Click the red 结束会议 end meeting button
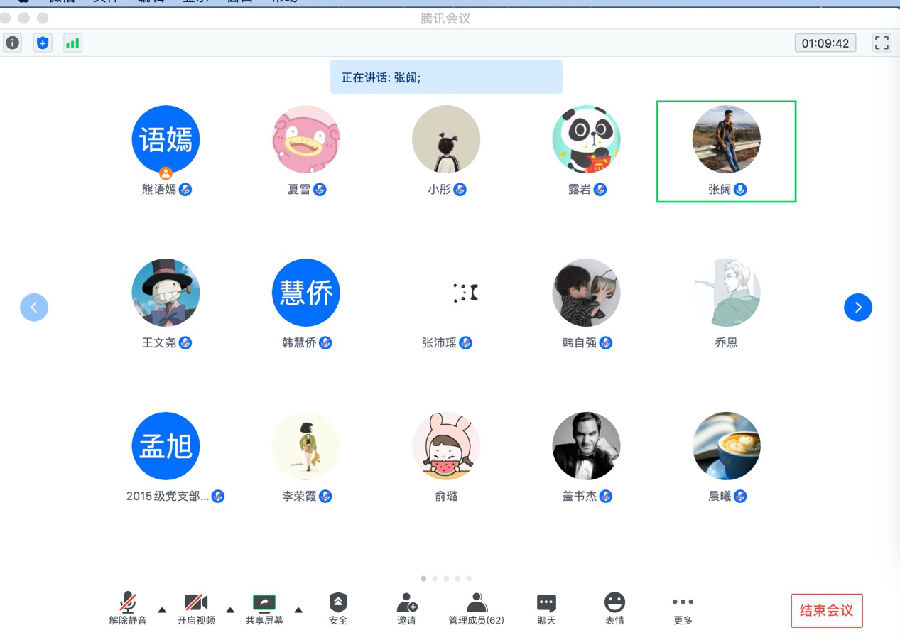Image resolution: width=900 pixels, height=633 pixels. tap(826, 610)
